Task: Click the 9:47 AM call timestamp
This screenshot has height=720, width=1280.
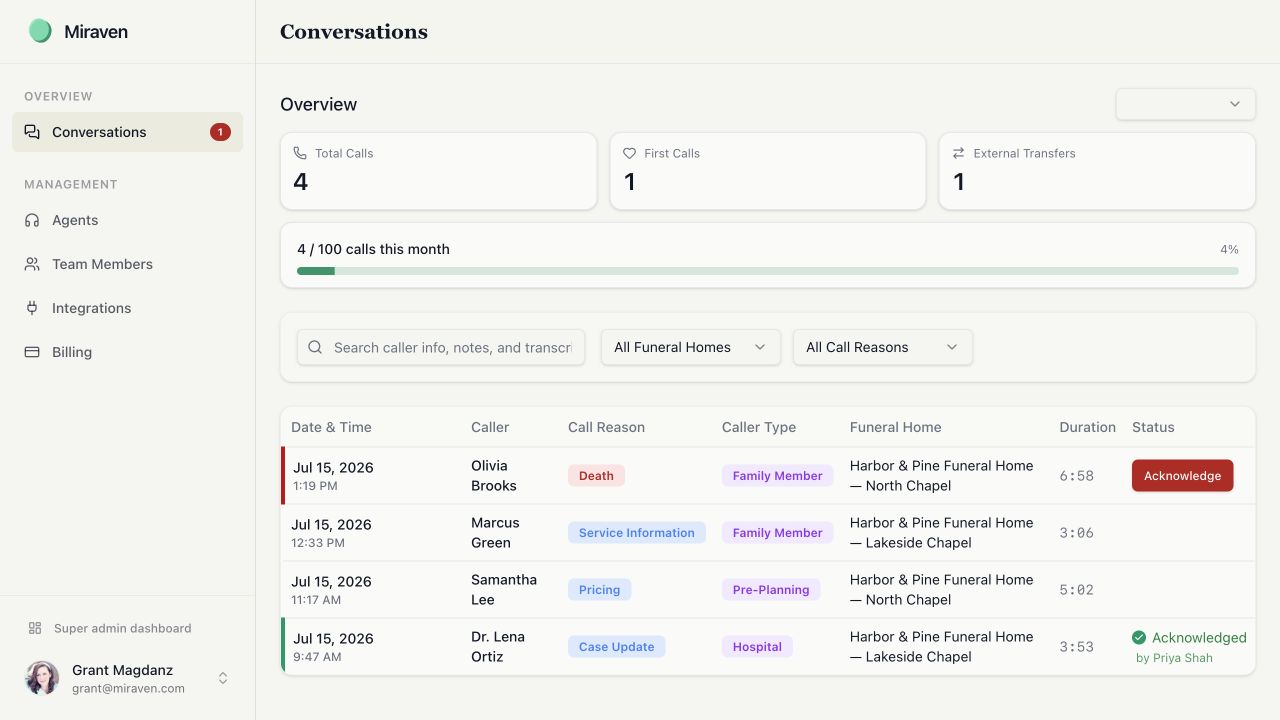Action: 316,657
